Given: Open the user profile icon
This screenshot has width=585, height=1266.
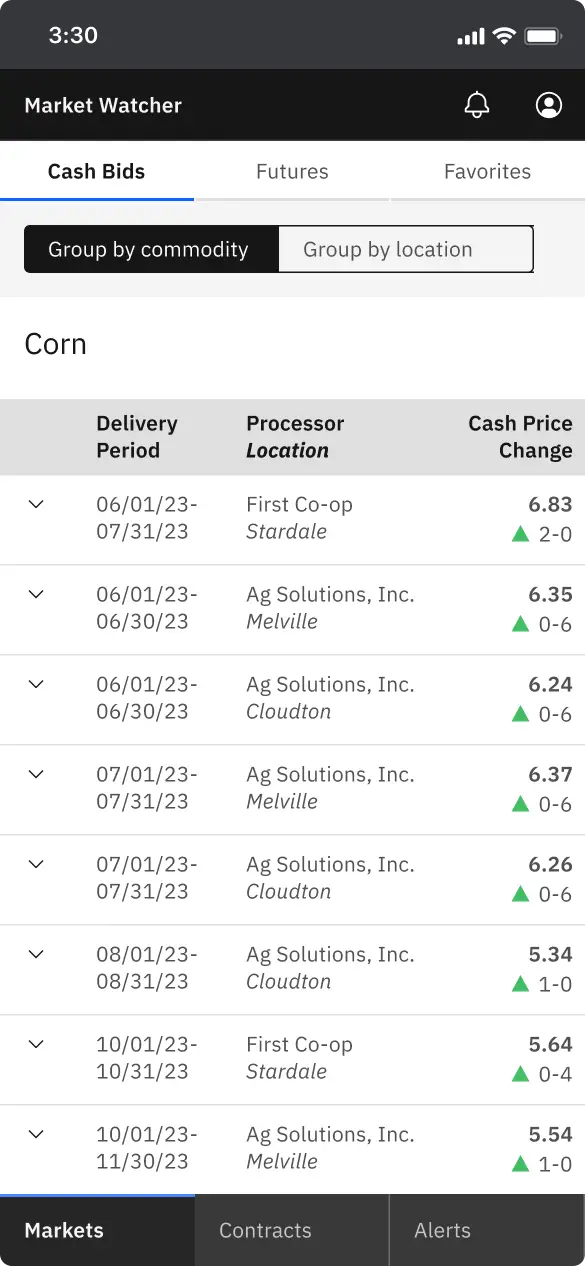Looking at the screenshot, I should pos(549,105).
